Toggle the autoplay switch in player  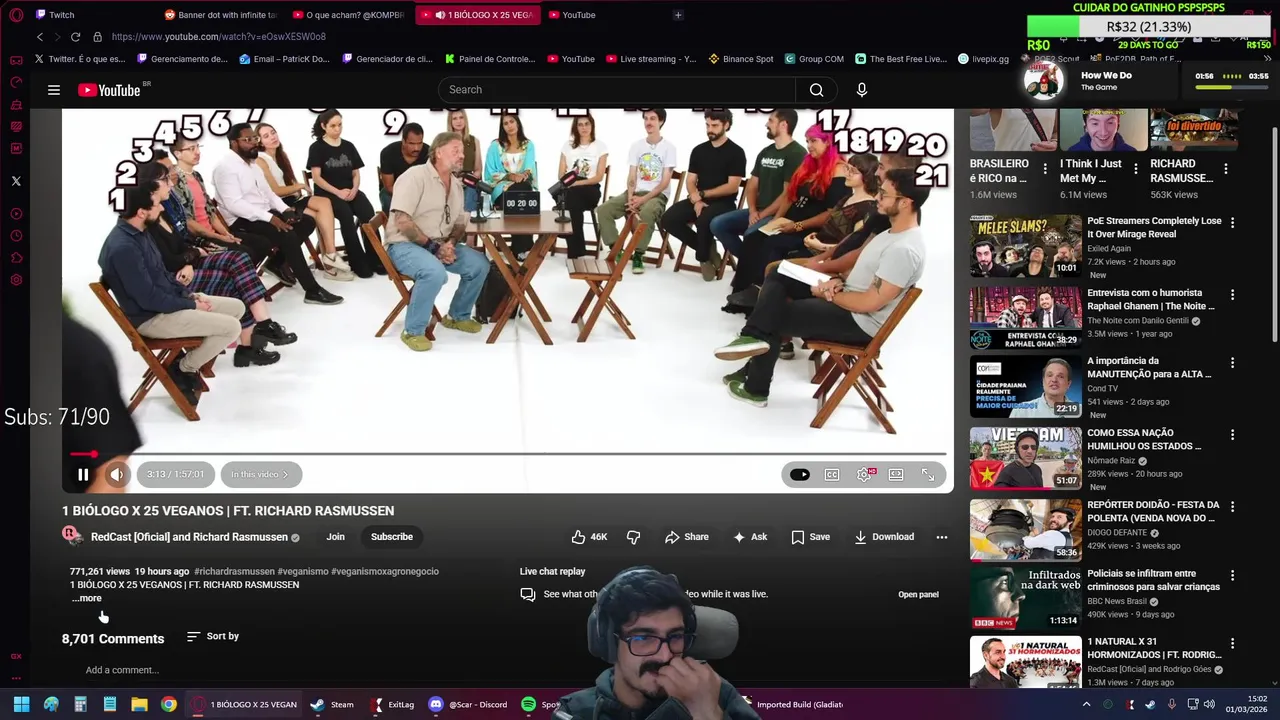pos(799,475)
